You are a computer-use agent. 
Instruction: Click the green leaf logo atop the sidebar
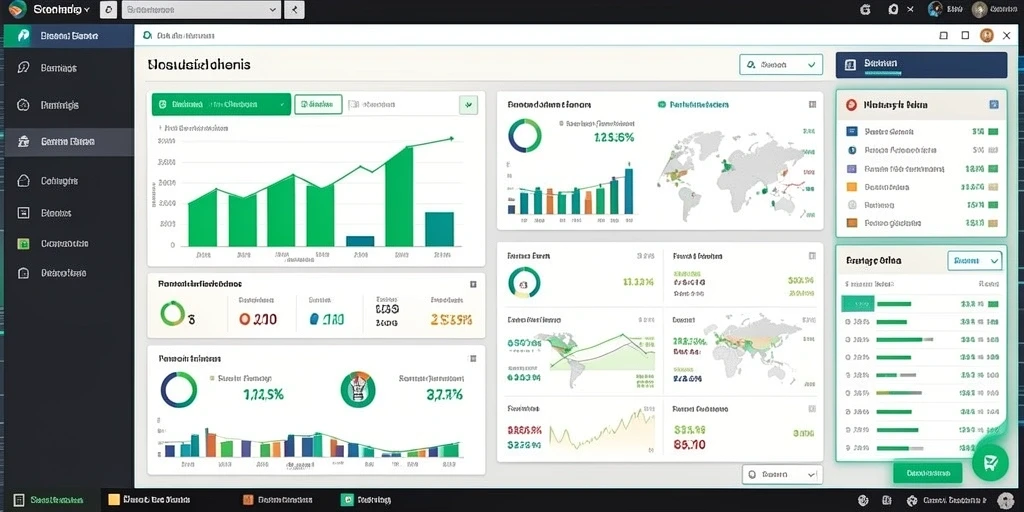(x=23, y=36)
